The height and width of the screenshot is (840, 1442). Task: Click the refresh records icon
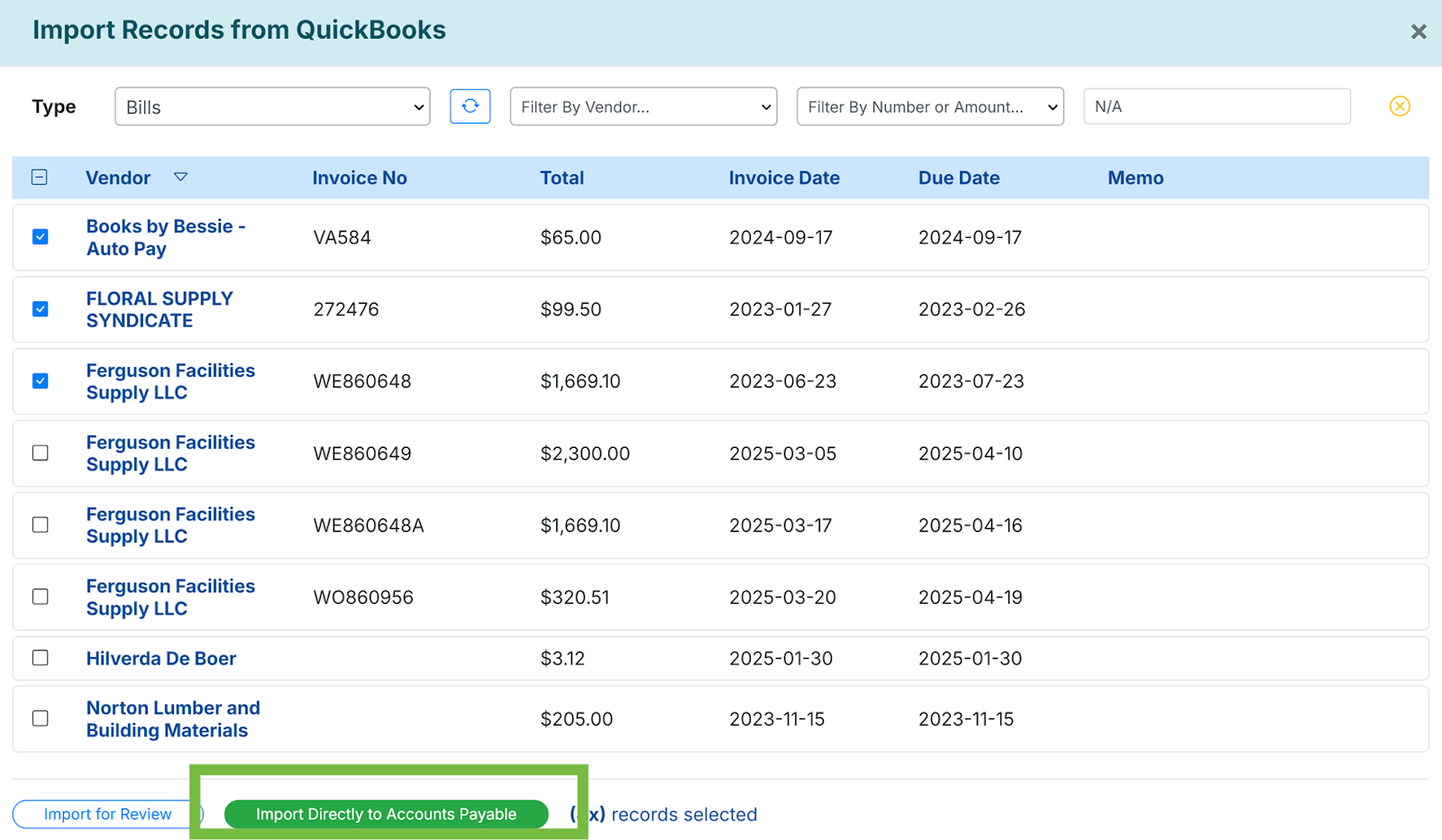pyautogui.click(x=470, y=106)
